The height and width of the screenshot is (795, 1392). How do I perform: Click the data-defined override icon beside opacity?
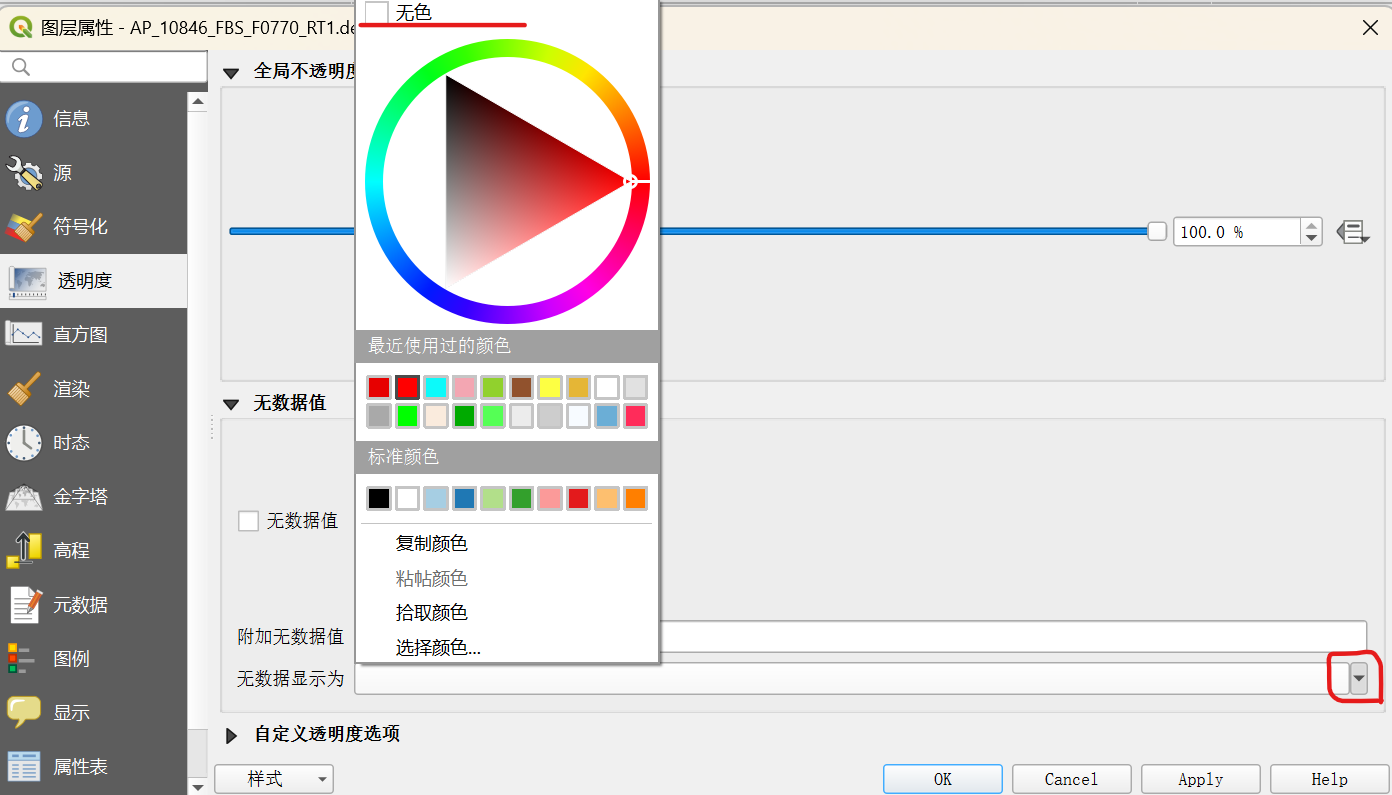[1352, 232]
